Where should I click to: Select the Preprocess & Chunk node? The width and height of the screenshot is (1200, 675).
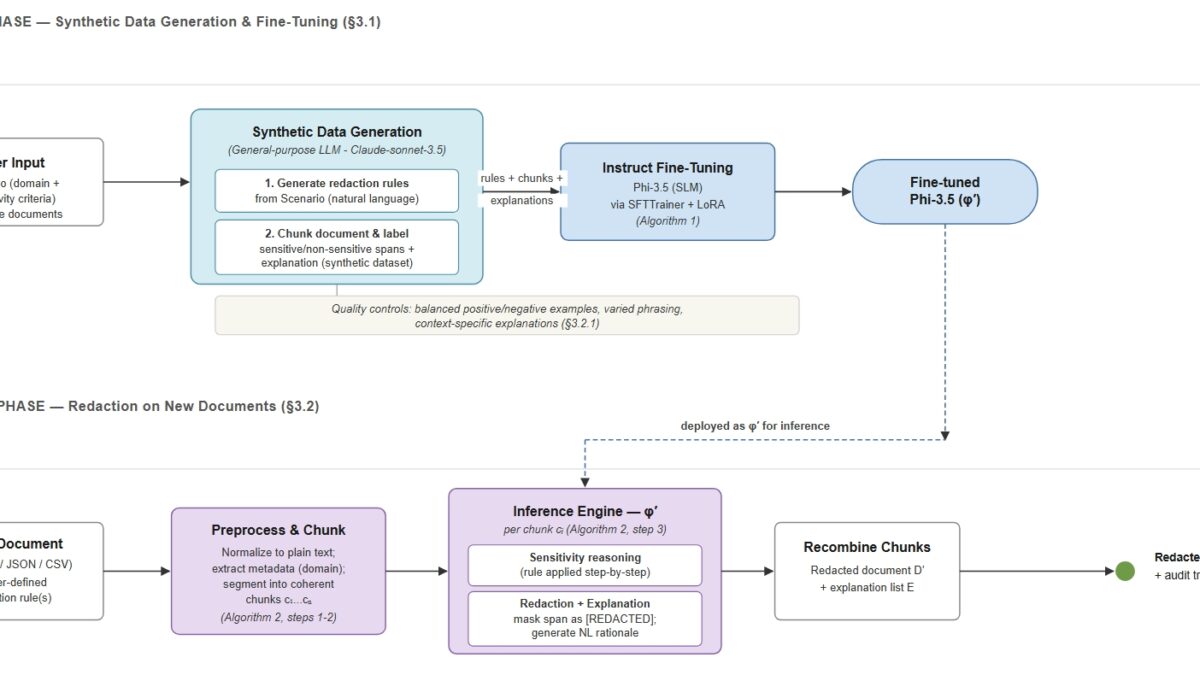(x=278, y=571)
